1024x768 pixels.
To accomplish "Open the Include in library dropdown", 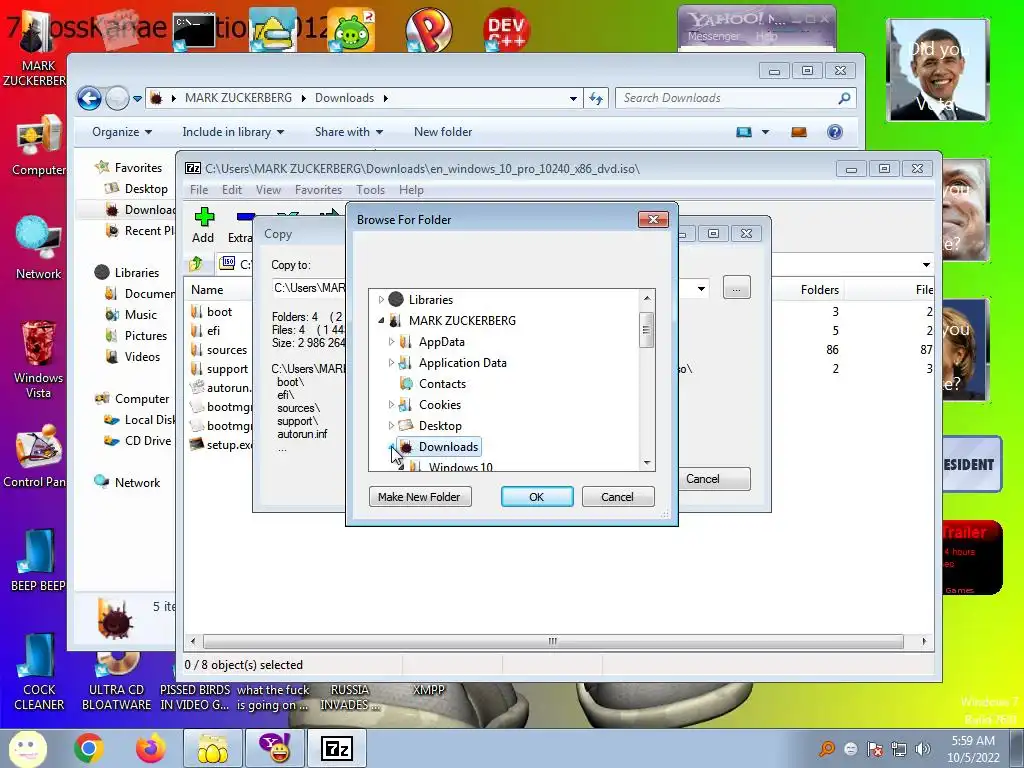I will (x=233, y=132).
